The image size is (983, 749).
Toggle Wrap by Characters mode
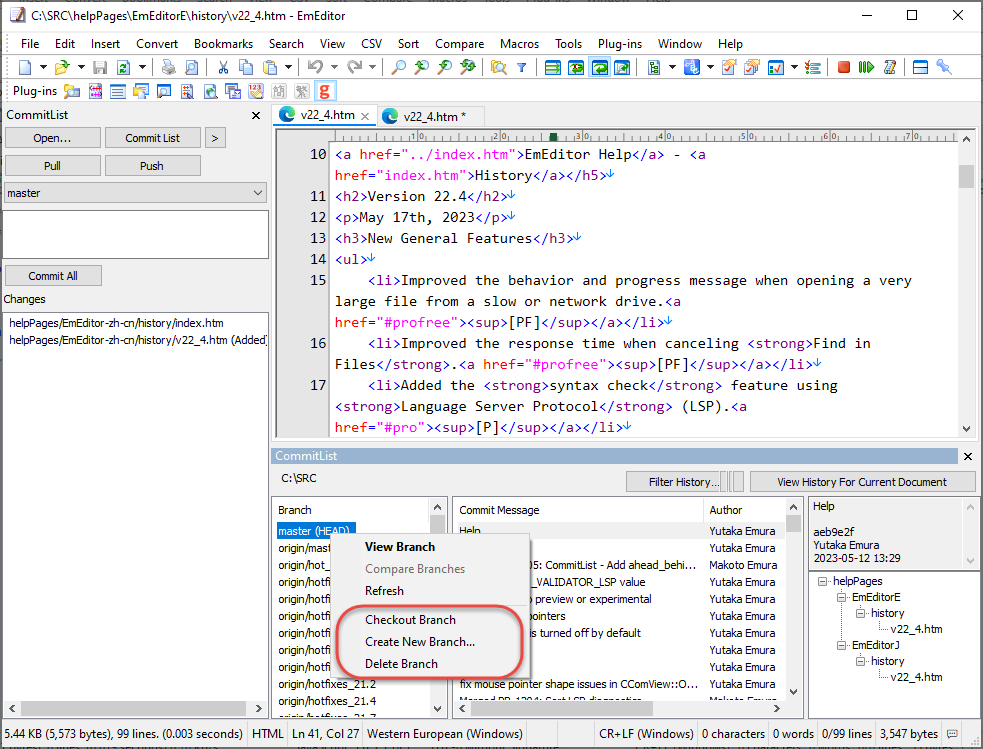click(x=576, y=67)
